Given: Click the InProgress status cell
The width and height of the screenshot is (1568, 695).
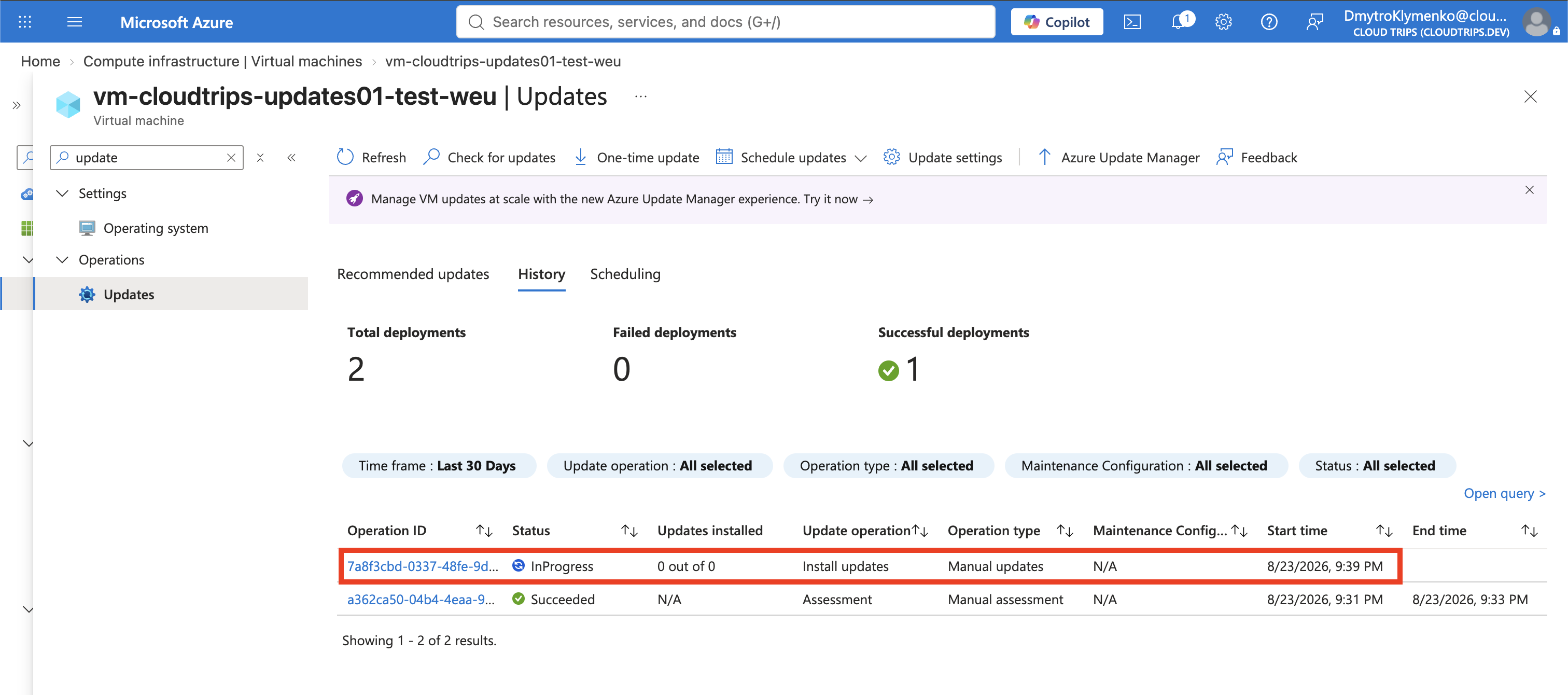Looking at the screenshot, I should [553, 566].
